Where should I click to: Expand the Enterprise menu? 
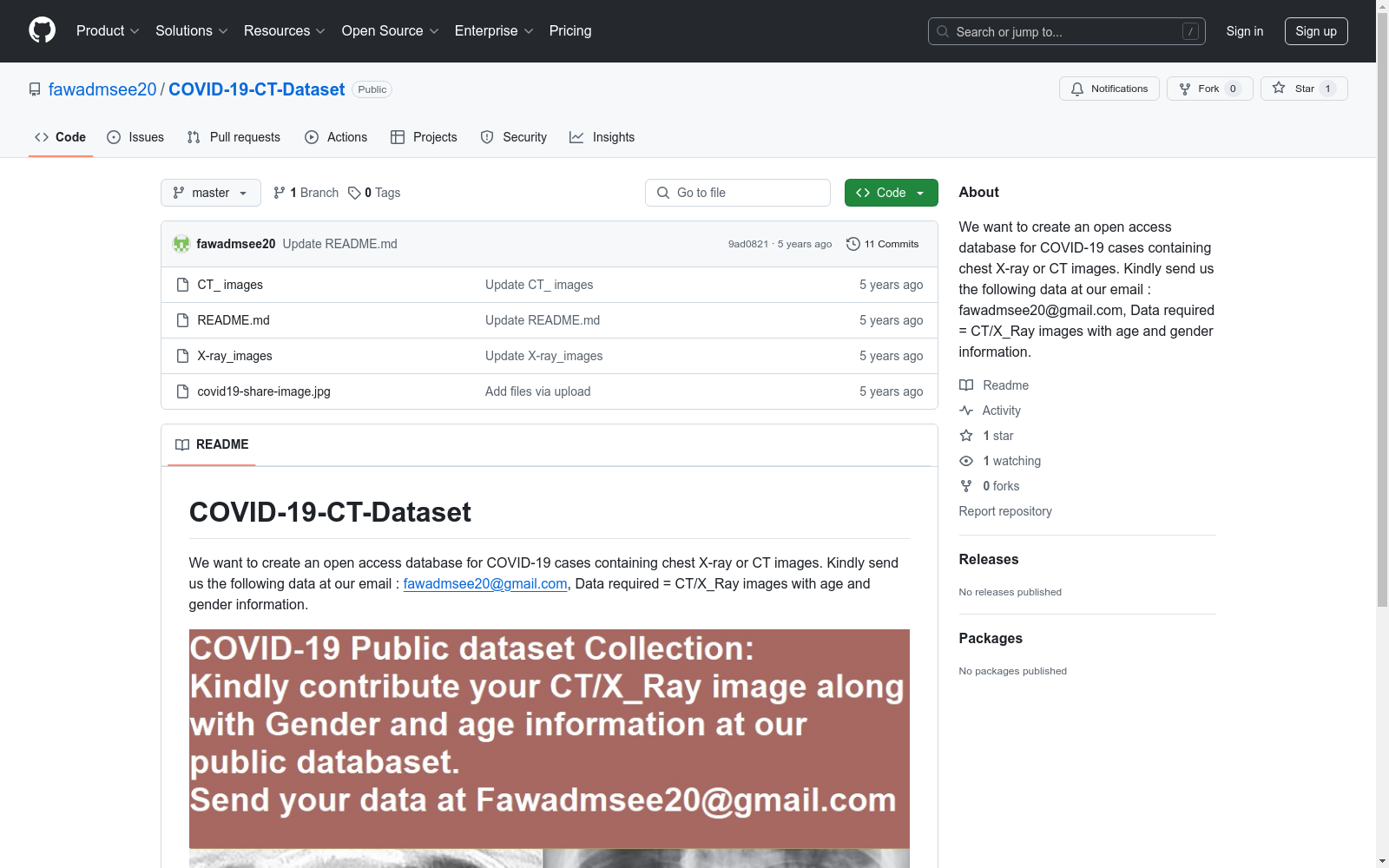click(494, 30)
